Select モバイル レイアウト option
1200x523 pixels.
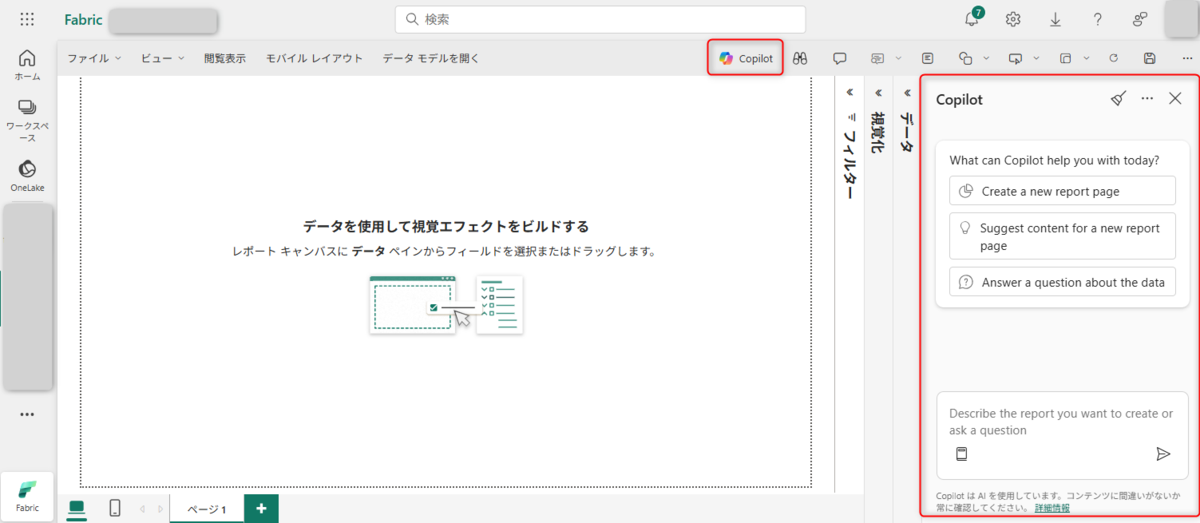pyautogui.click(x=315, y=58)
